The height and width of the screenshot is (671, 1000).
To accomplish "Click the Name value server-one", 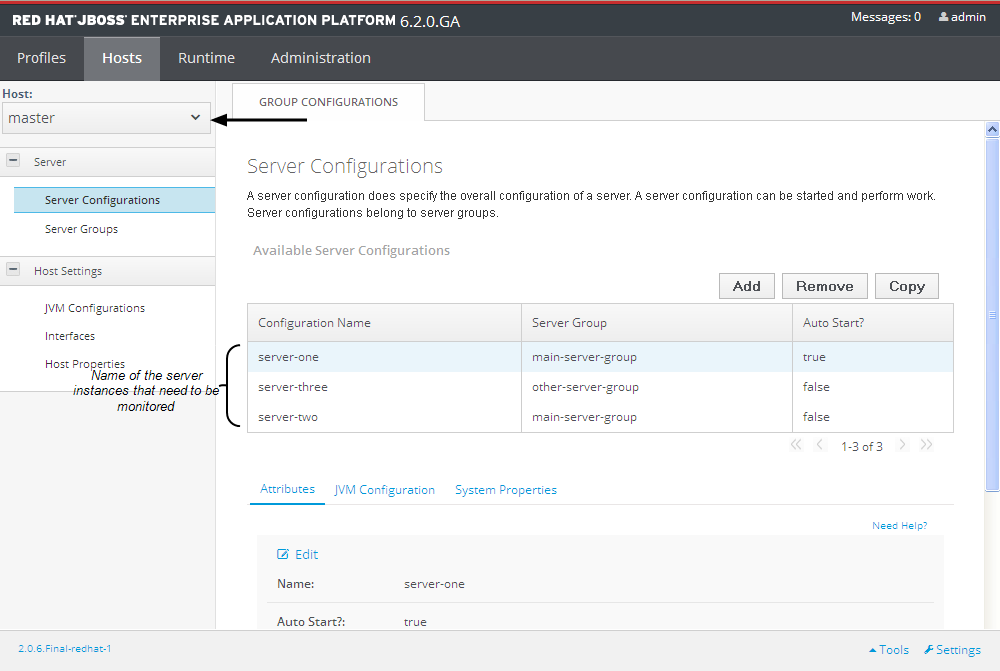I will point(434,584).
